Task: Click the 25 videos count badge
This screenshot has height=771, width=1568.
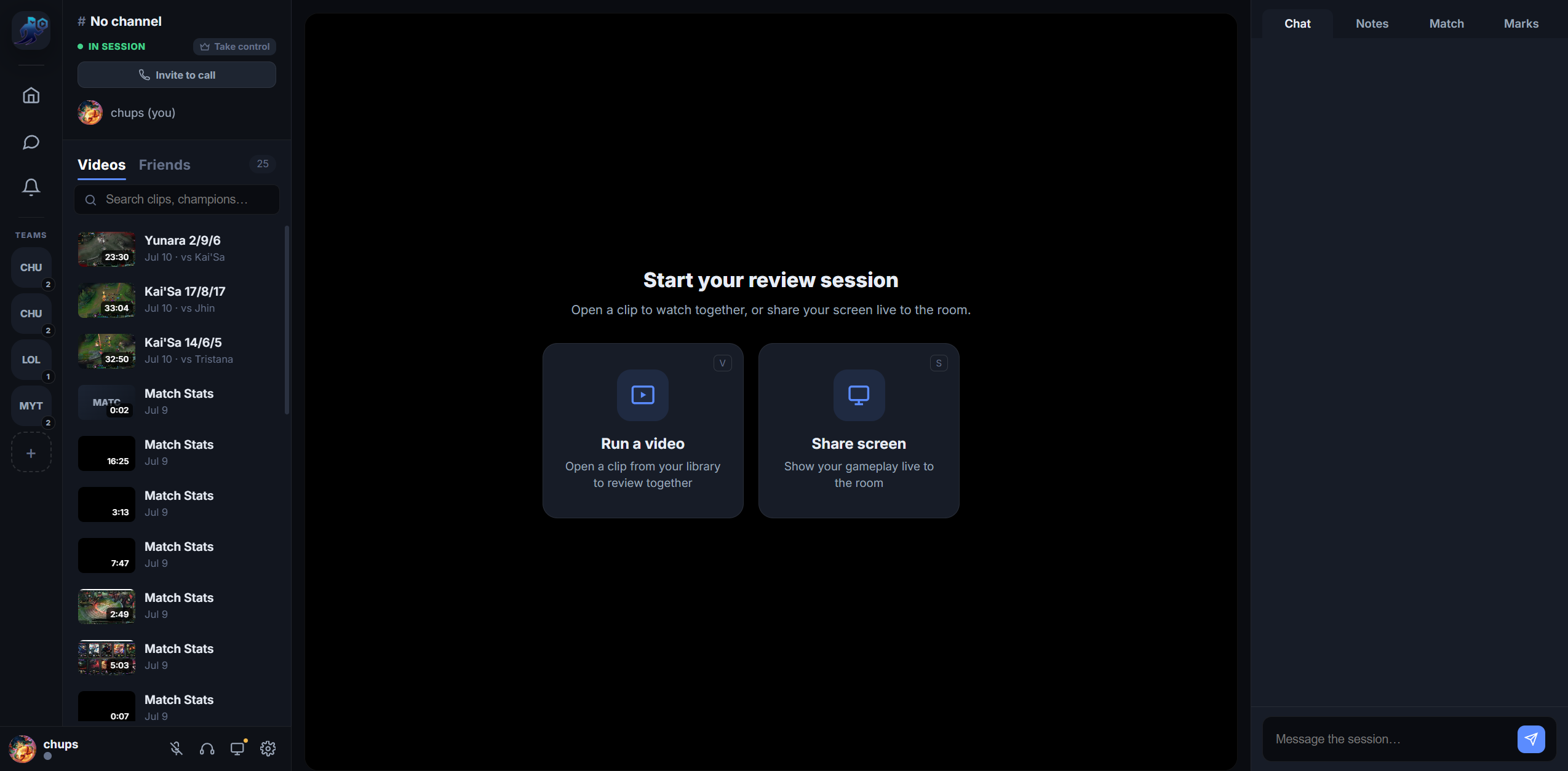Action: tap(263, 164)
